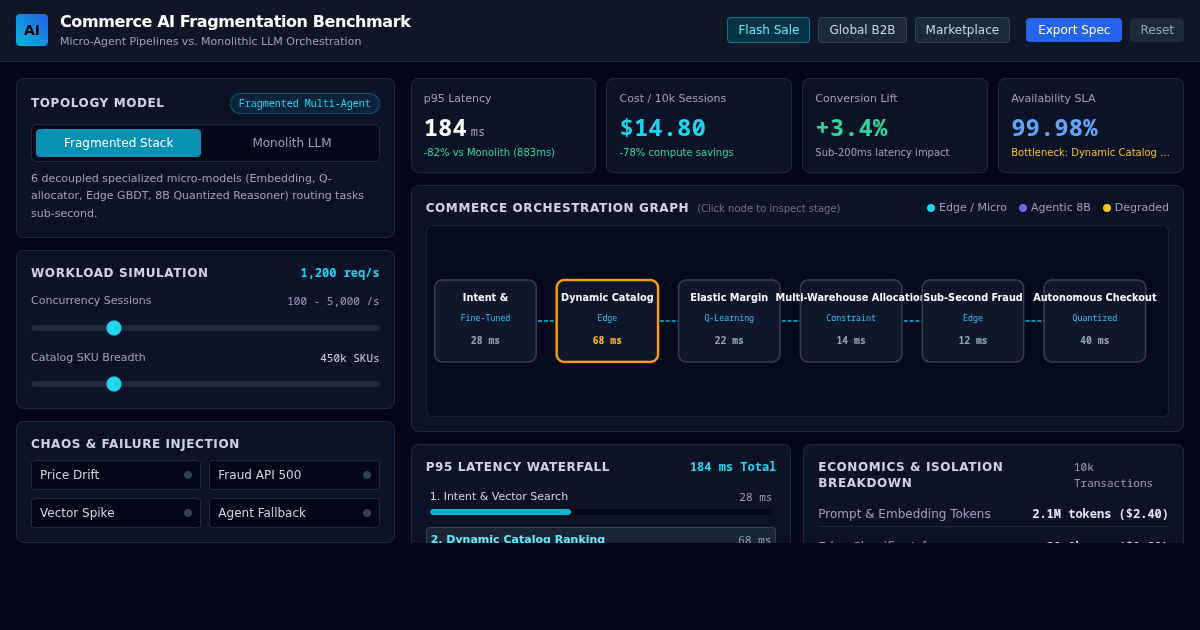
Task: Switch to Fragmented Stack topology
Action: 118,143
